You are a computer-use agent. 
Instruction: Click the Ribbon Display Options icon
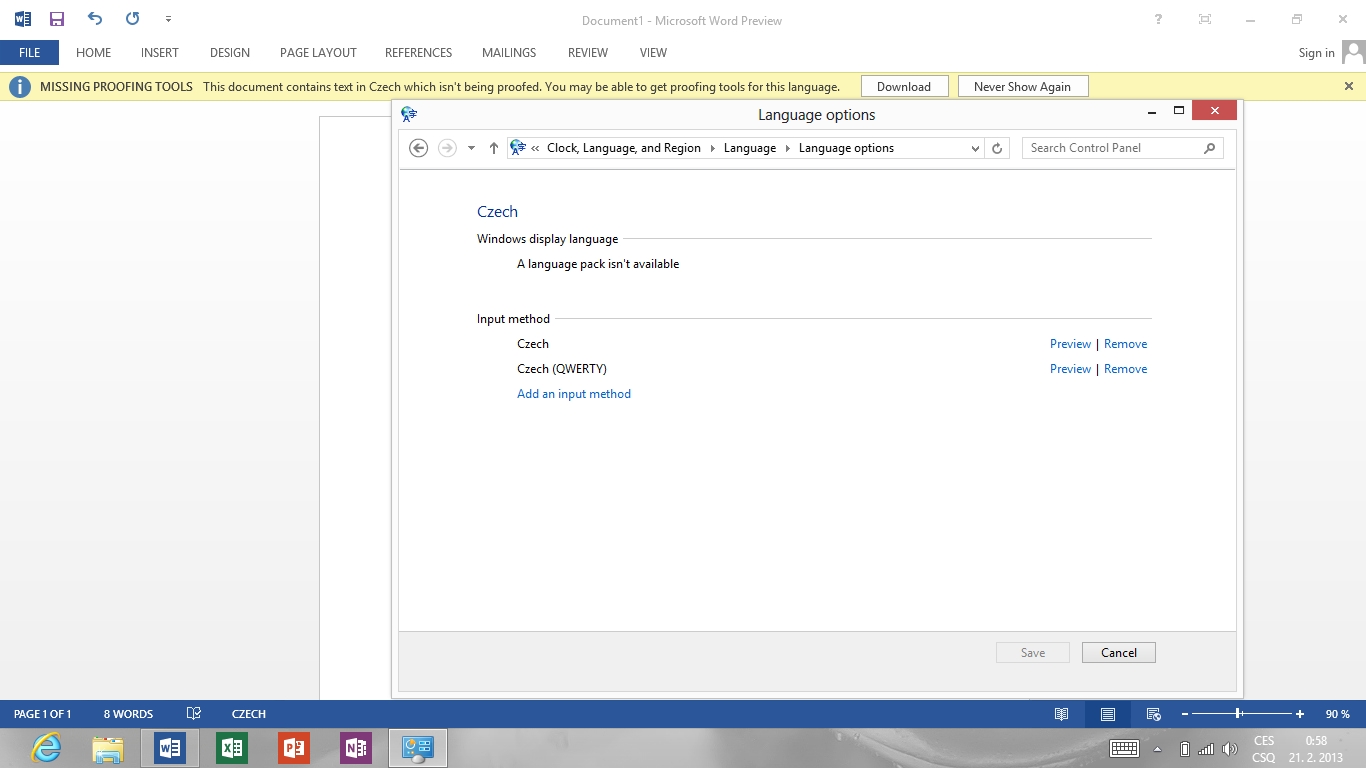[x=1205, y=19]
